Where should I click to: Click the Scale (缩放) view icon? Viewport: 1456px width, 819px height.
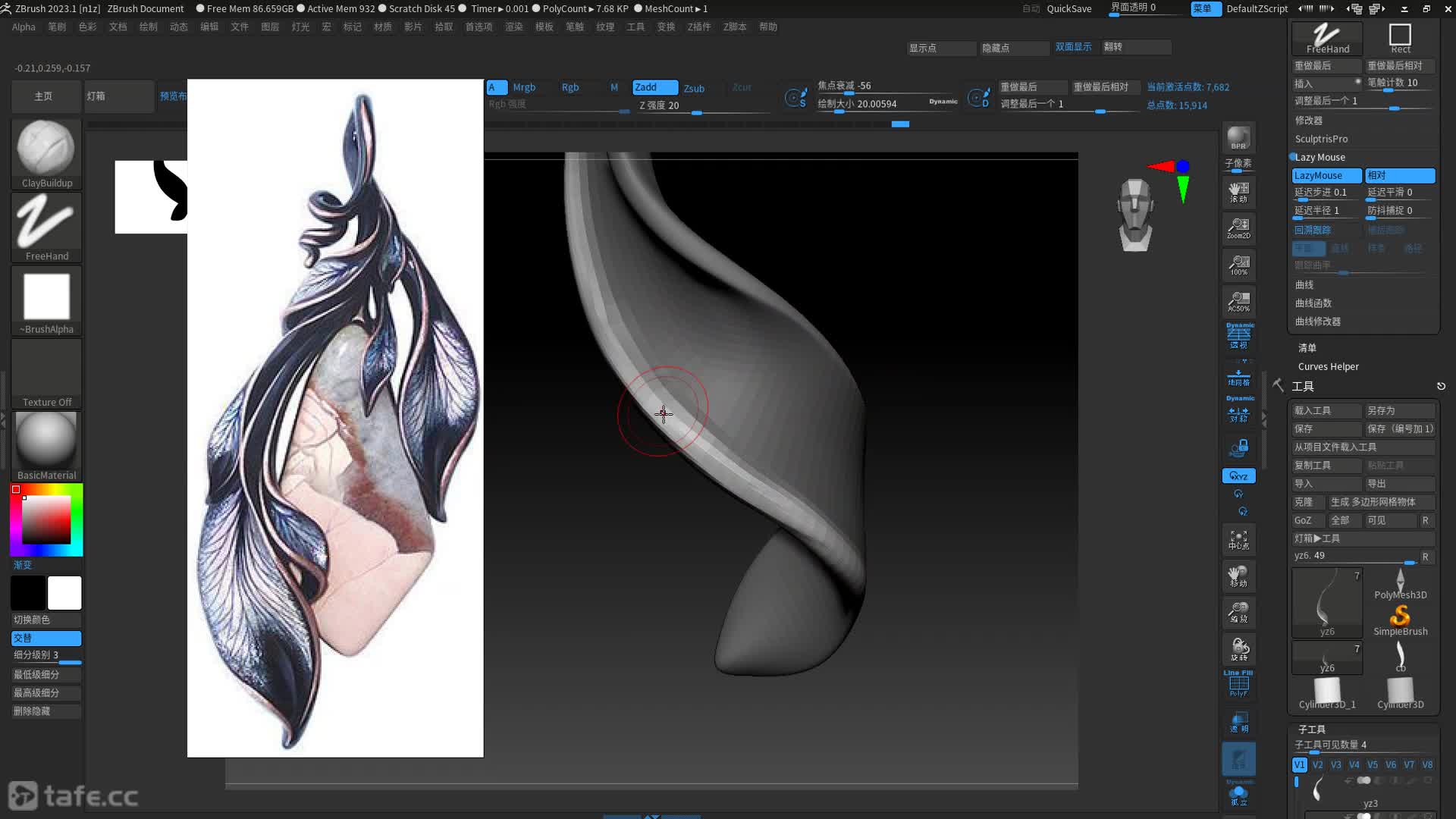click(x=1238, y=612)
